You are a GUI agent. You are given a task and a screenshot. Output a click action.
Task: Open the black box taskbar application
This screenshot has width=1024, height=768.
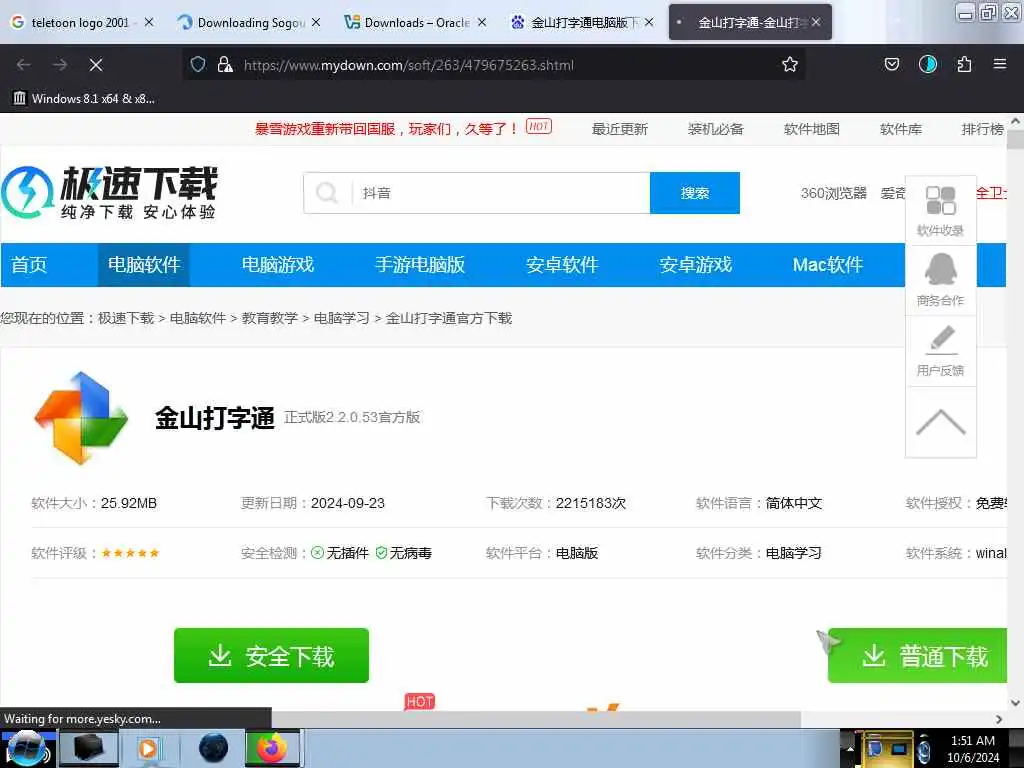pyautogui.click(x=89, y=748)
